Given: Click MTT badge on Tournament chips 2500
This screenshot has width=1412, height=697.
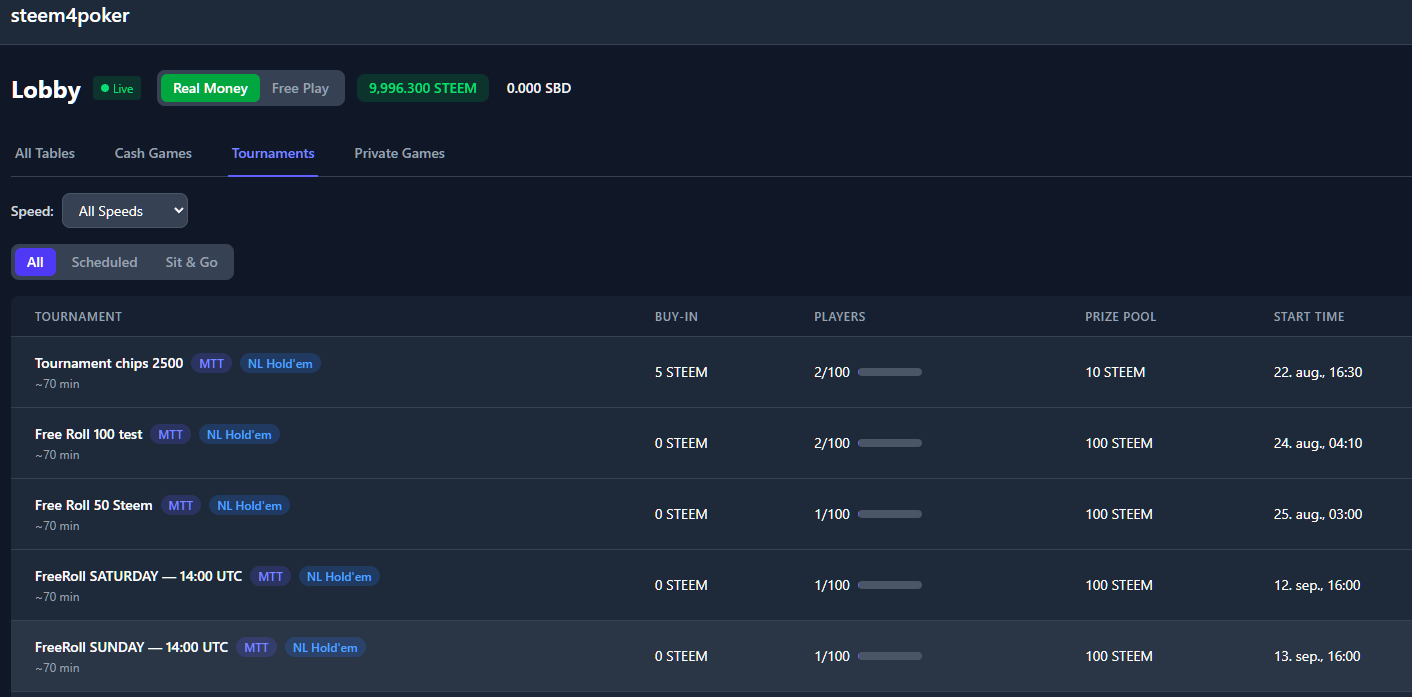Looking at the screenshot, I should click(x=212, y=363).
